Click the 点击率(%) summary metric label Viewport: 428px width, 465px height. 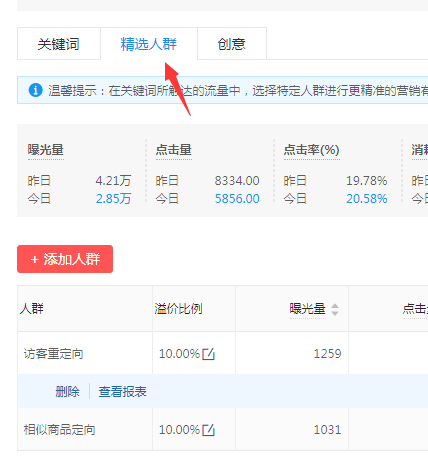(312, 150)
